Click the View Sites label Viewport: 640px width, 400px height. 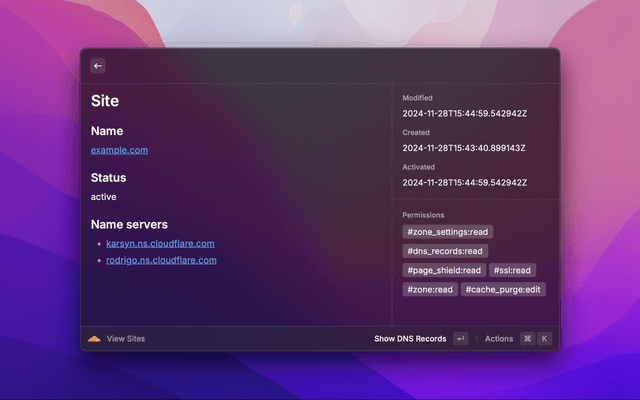(126, 339)
